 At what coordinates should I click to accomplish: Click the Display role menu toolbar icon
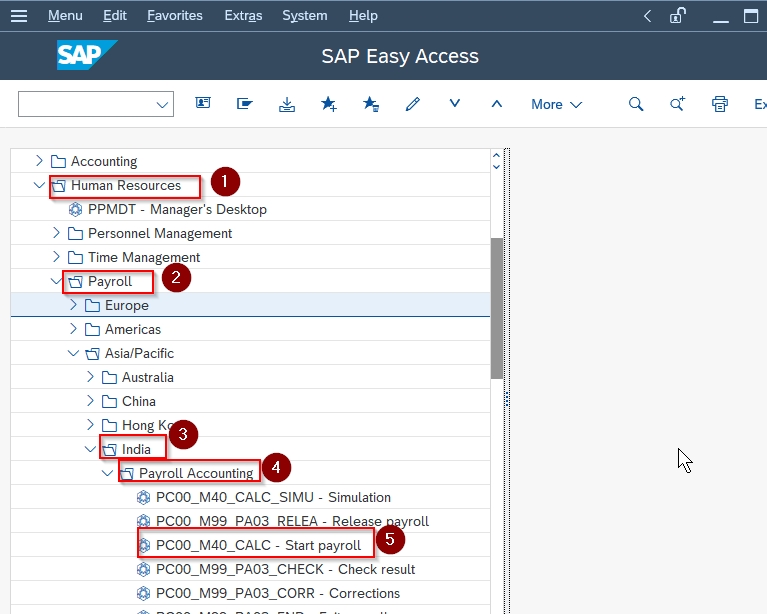[245, 103]
